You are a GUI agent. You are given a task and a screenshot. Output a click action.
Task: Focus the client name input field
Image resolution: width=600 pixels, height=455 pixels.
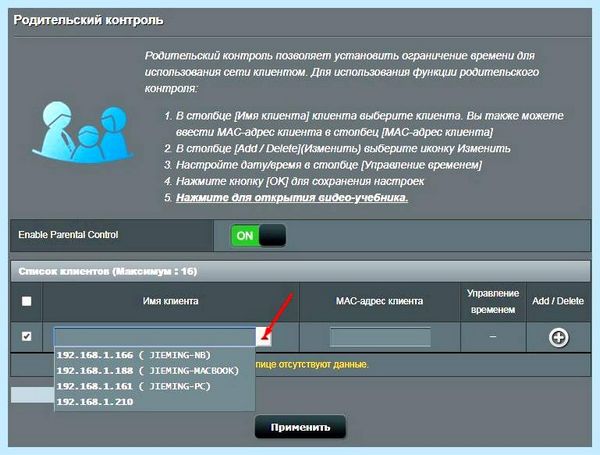(x=155, y=337)
